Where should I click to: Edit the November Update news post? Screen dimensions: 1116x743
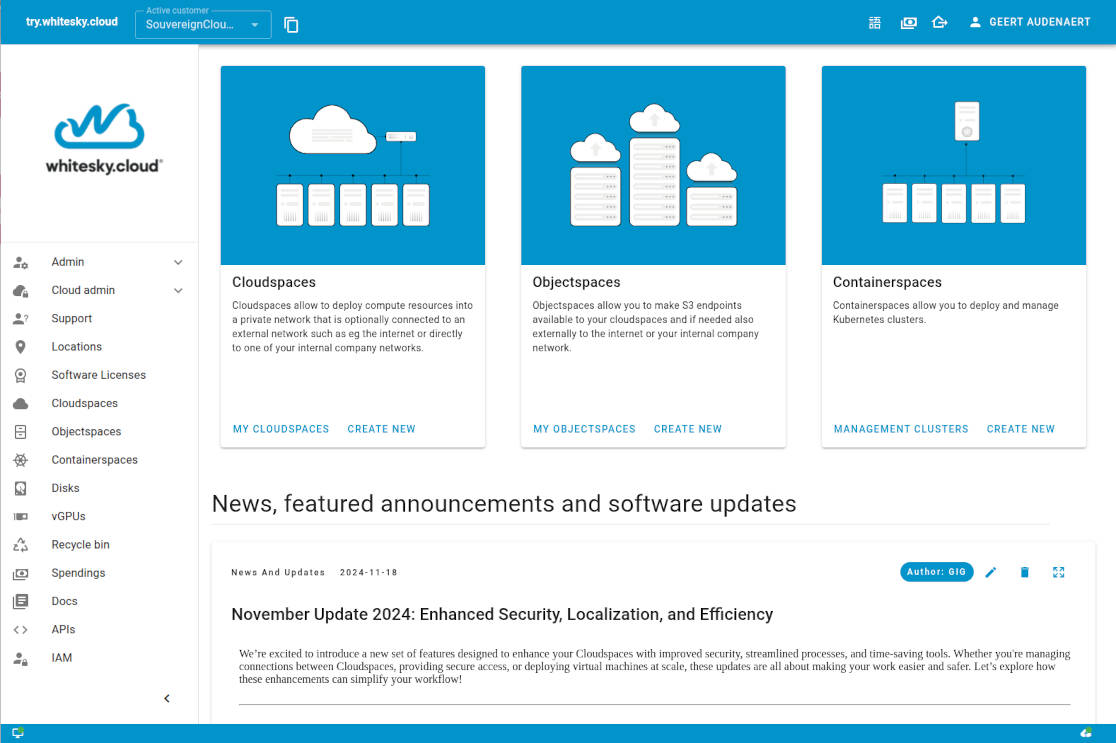tap(991, 572)
